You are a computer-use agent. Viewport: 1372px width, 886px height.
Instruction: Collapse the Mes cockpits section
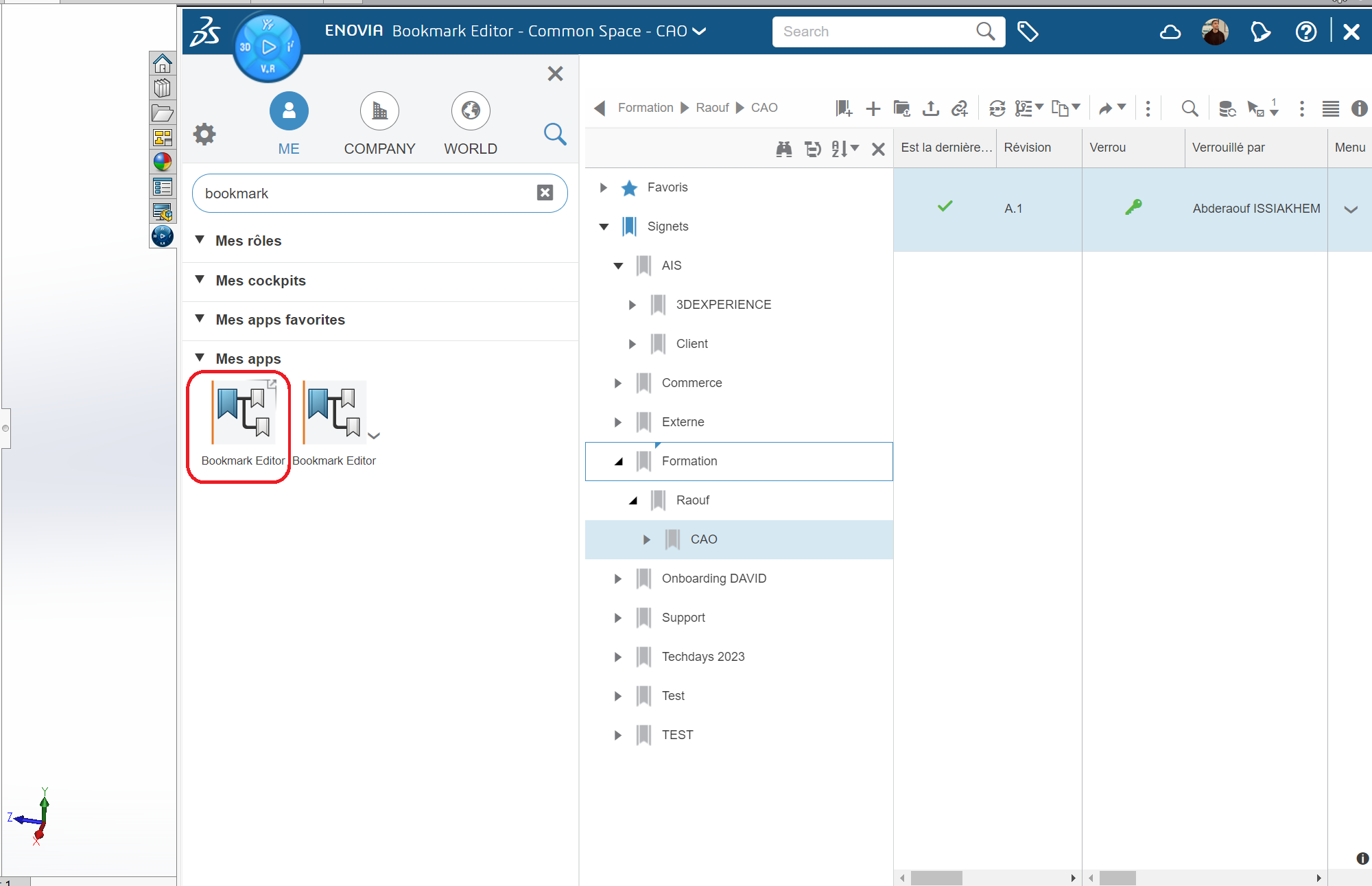pos(200,279)
